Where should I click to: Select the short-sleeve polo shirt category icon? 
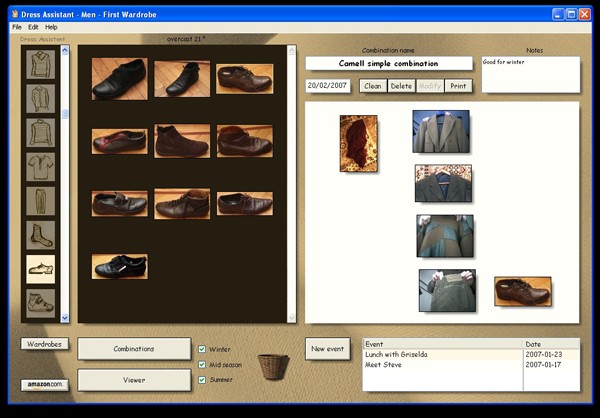point(41,167)
